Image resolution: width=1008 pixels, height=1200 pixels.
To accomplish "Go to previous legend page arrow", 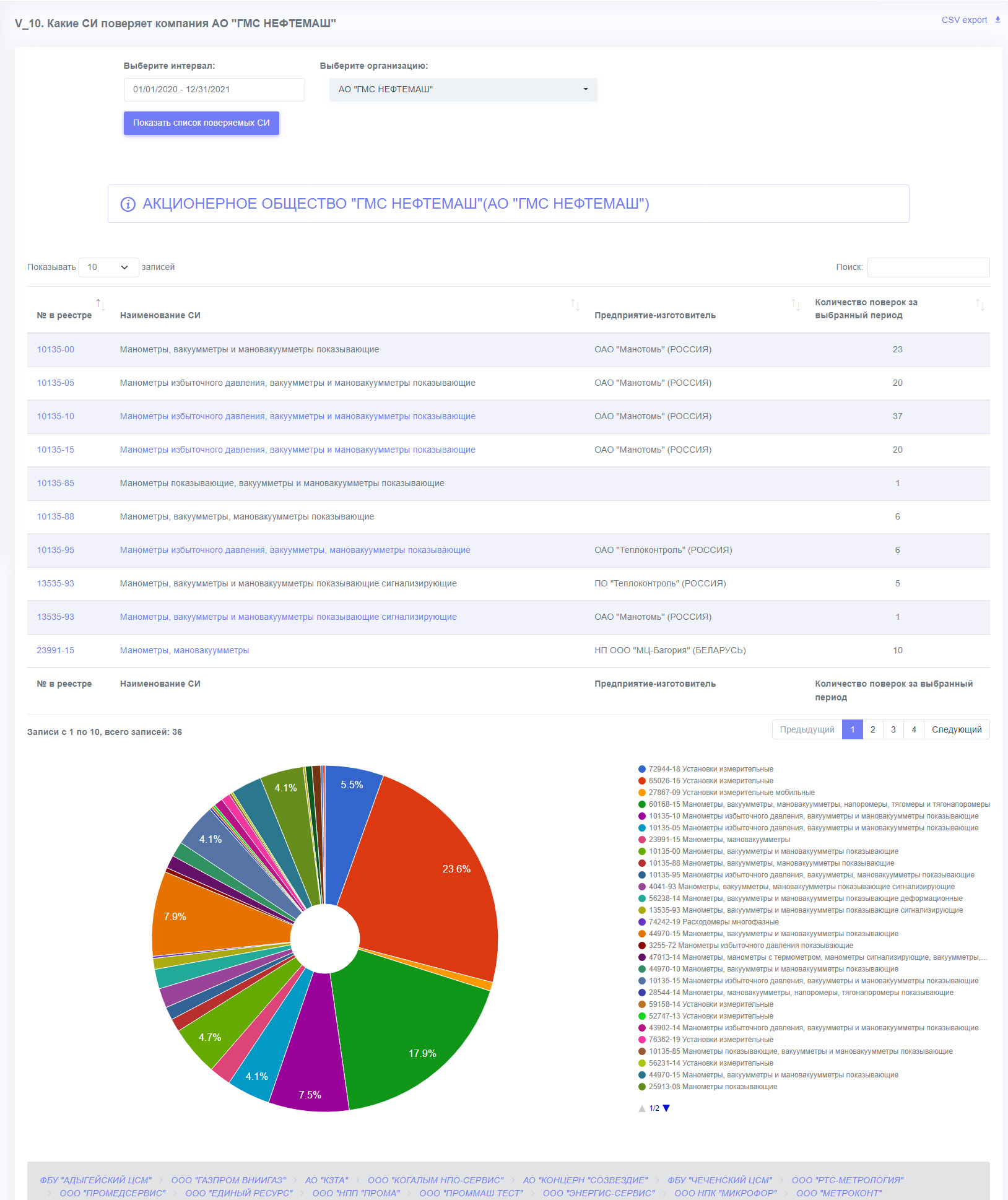I will [x=642, y=1108].
